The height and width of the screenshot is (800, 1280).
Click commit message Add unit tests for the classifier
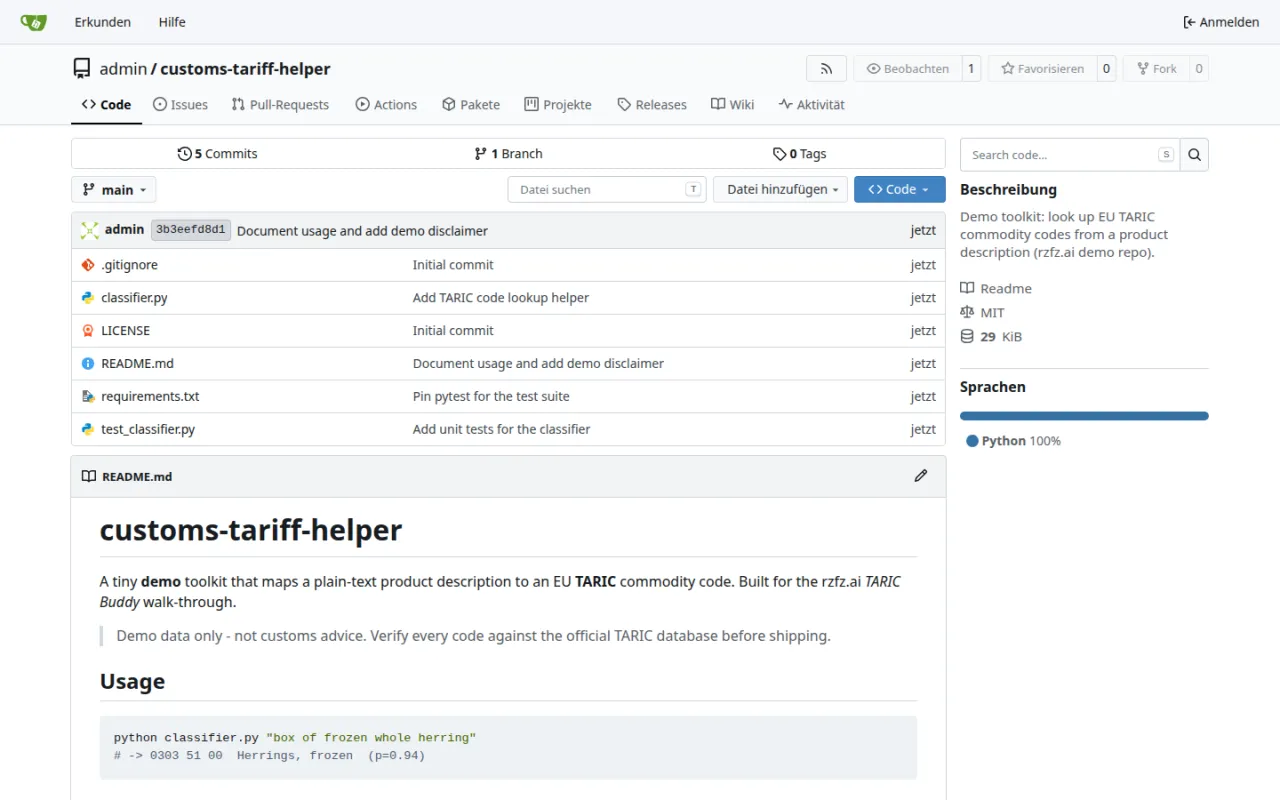[x=502, y=430]
